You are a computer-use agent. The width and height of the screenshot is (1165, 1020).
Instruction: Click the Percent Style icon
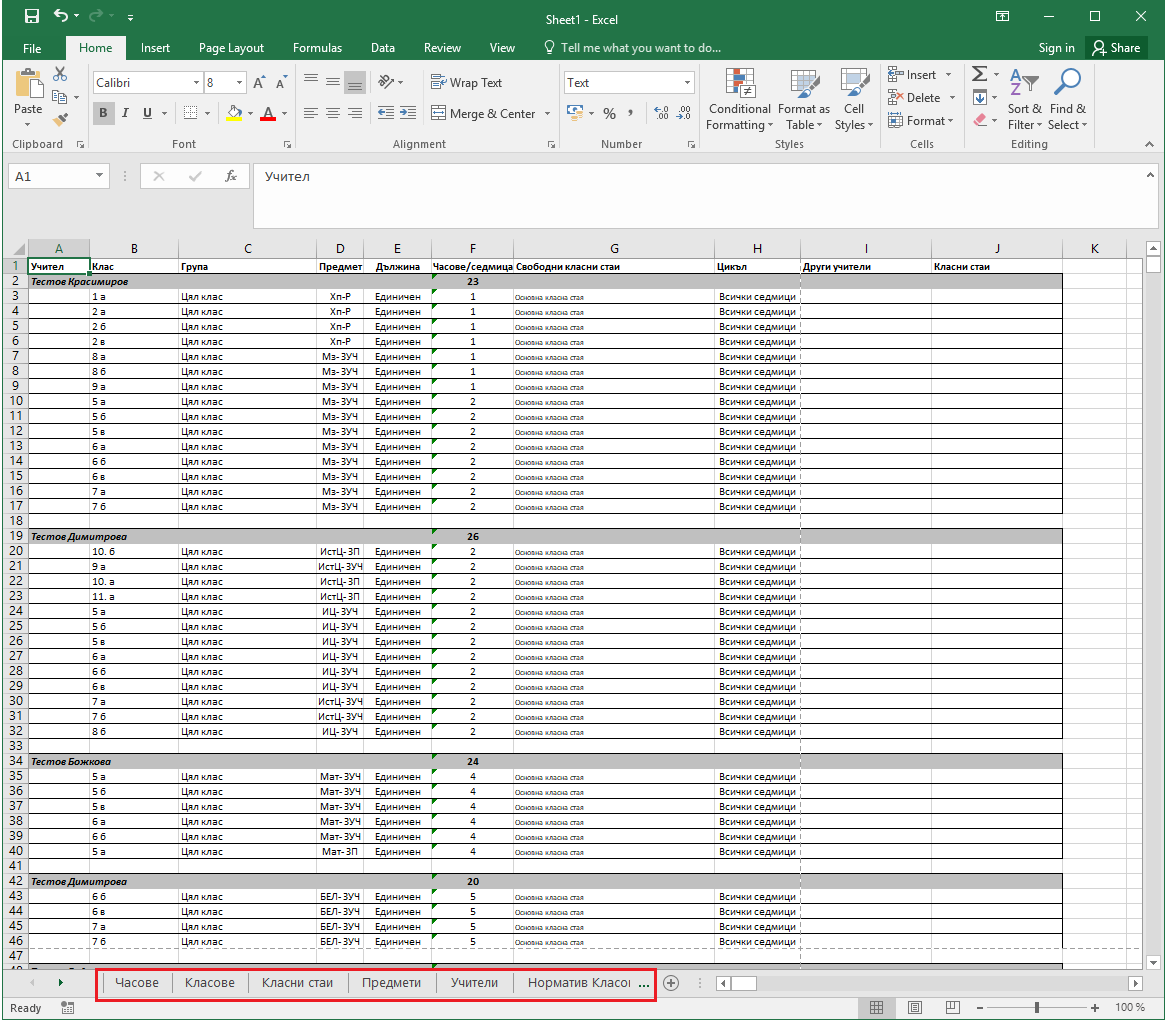point(609,114)
